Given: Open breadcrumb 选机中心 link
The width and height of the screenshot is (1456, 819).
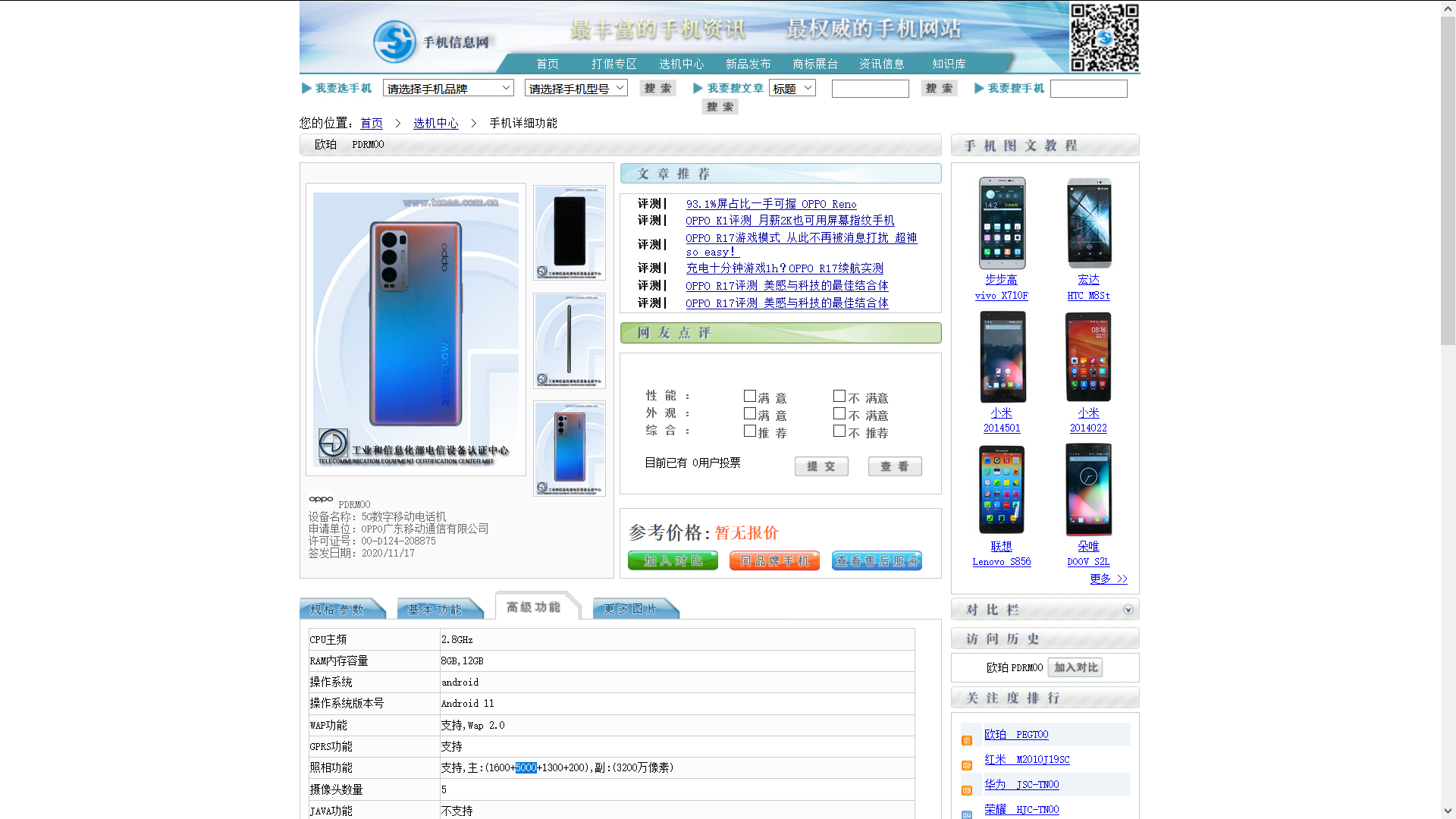Looking at the screenshot, I should tap(436, 123).
